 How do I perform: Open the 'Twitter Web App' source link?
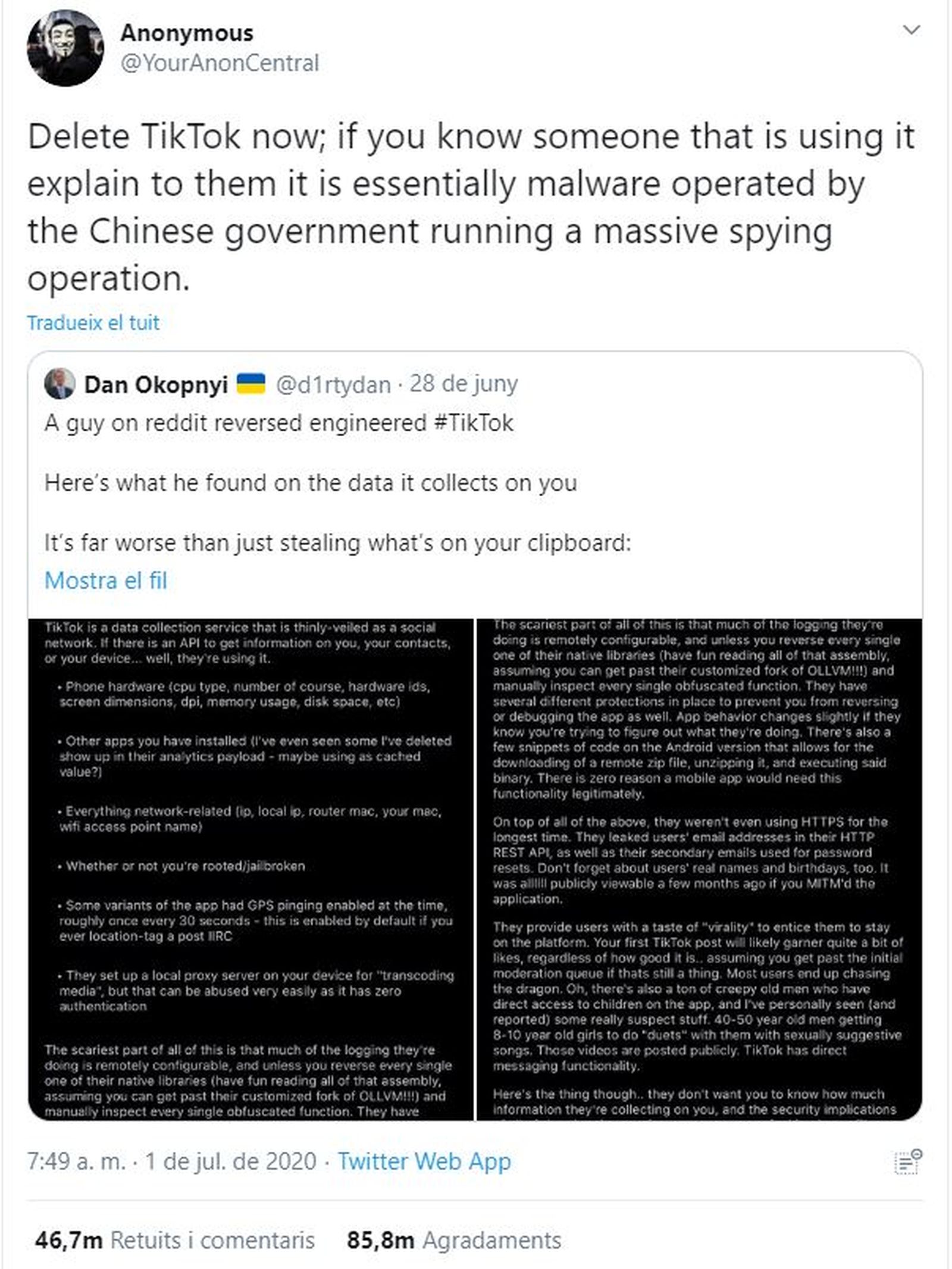coord(424,1161)
